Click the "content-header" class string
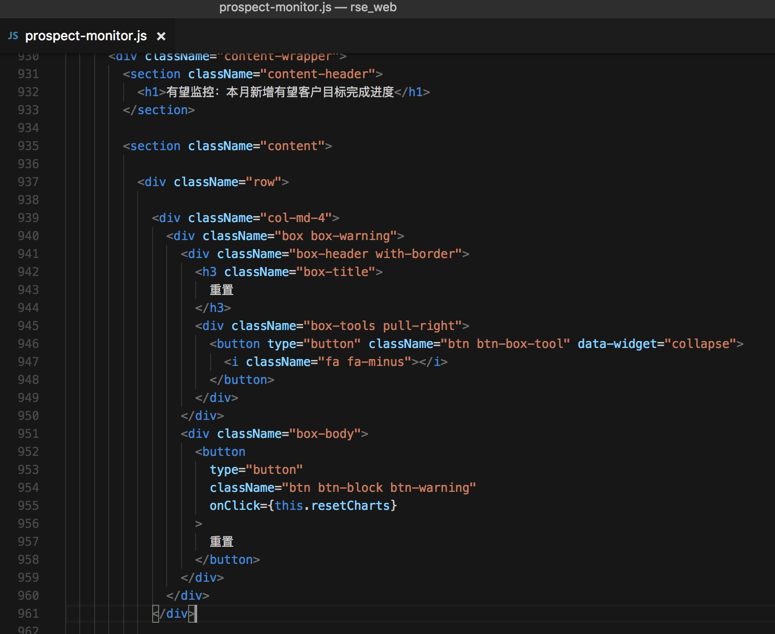Screen dimensions: 775x634 (x=320, y=74)
